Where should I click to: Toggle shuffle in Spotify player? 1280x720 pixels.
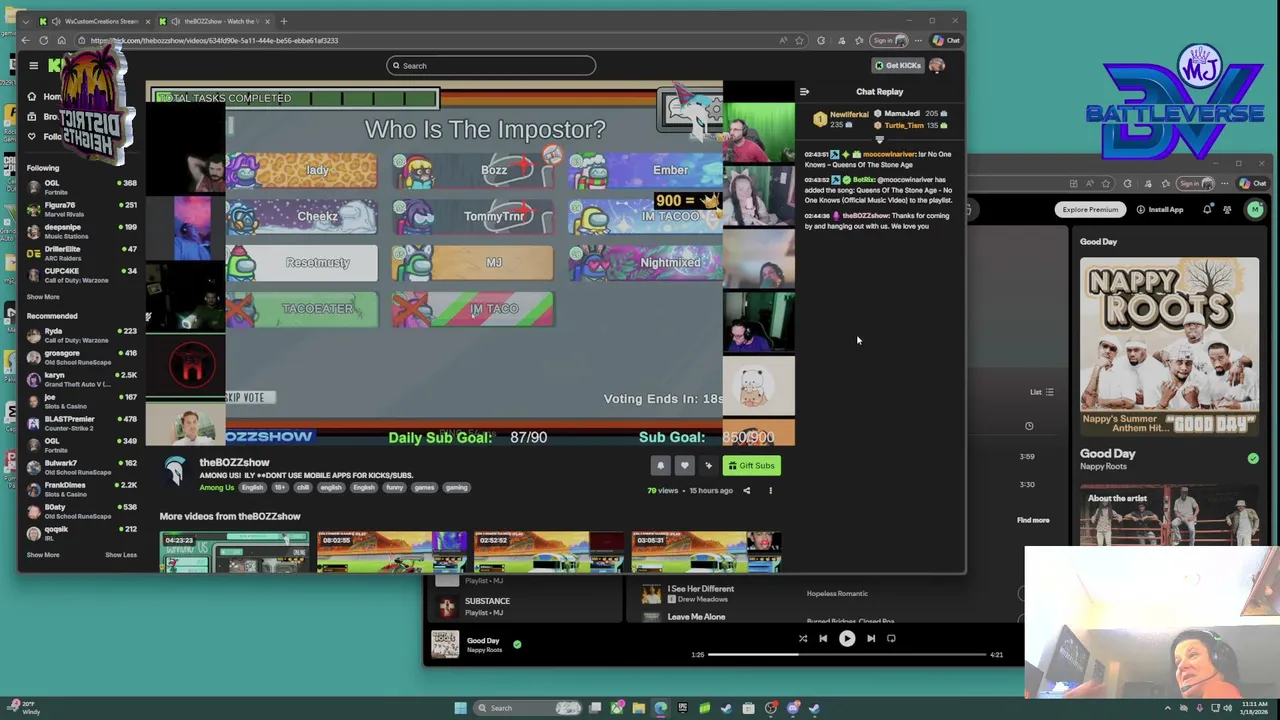click(802, 638)
